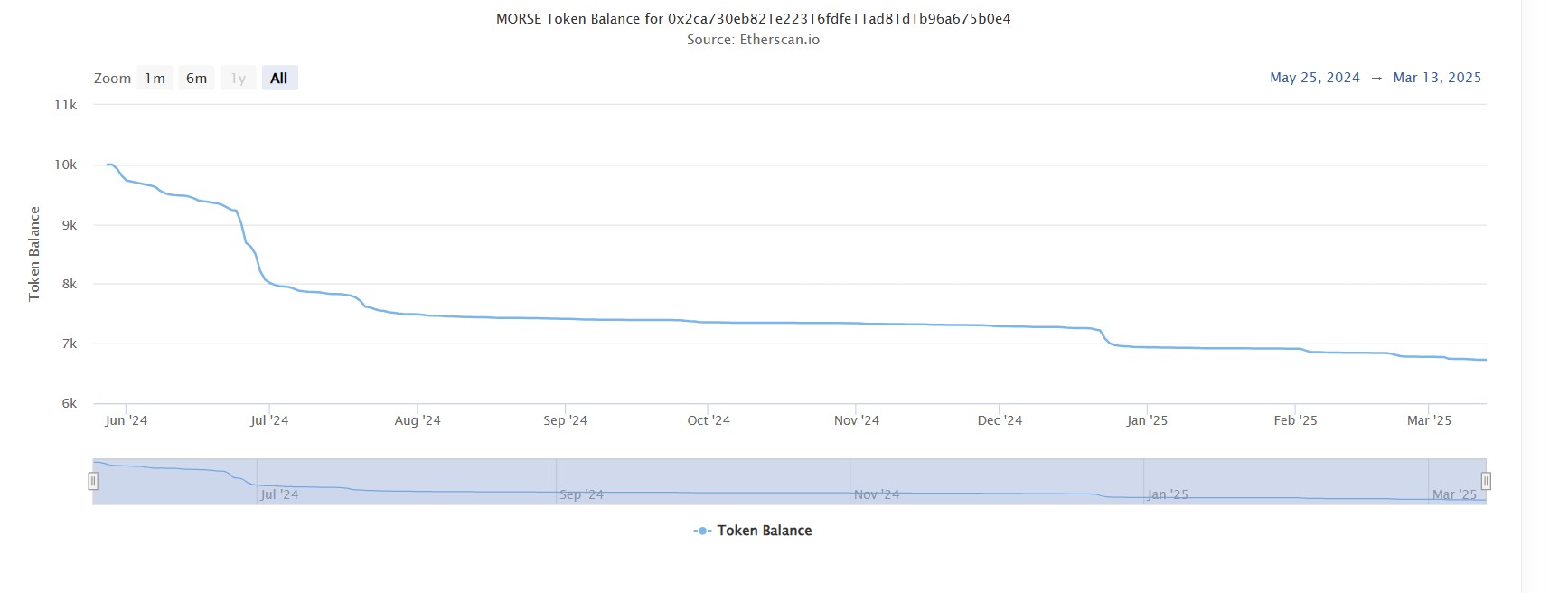This screenshot has height=593, width=1568.
Task: Click the Jun '24 x-axis label
Action: (x=126, y=420)
